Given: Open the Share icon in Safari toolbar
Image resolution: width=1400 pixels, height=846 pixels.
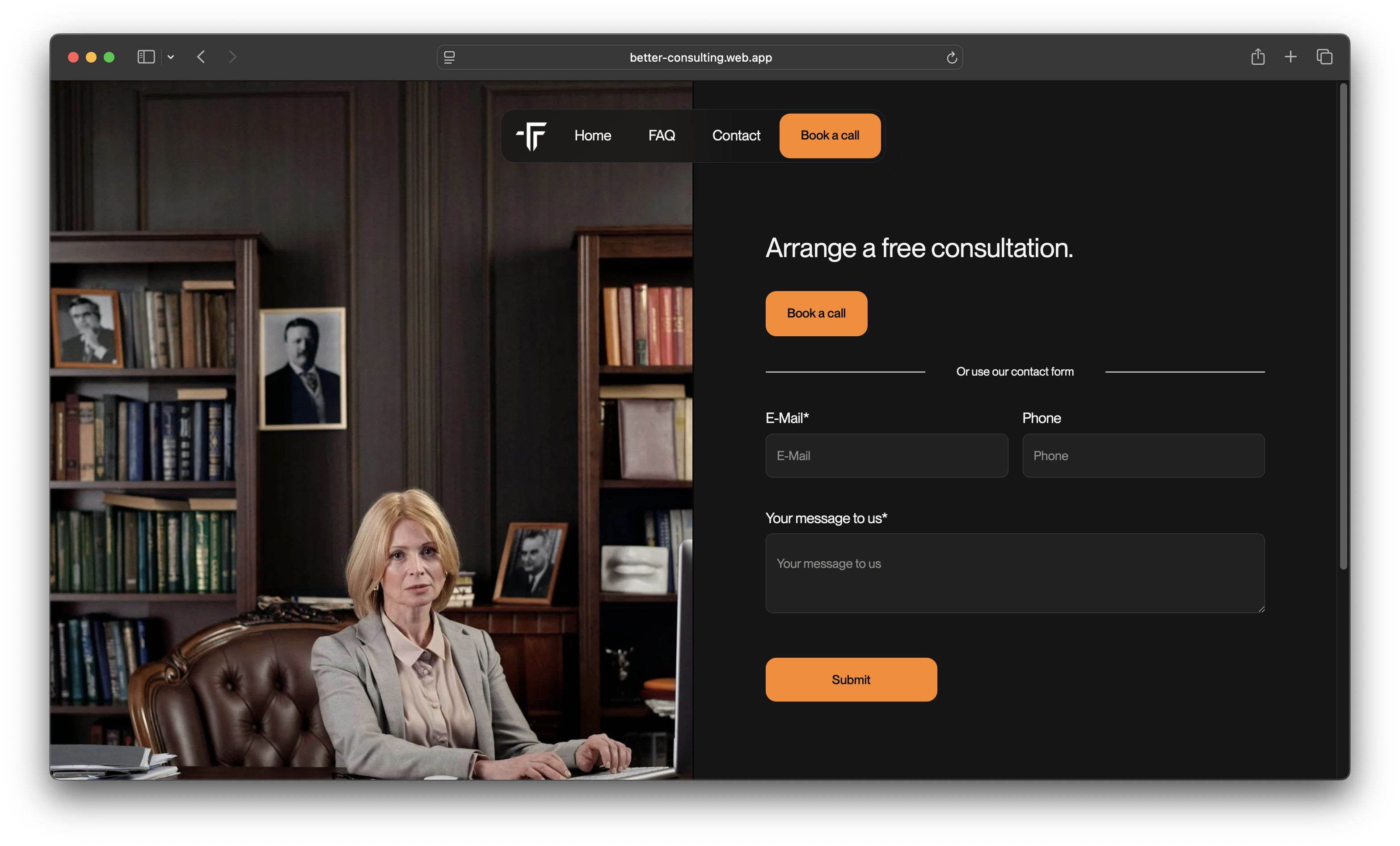Looking at the screenshot, I should click(1257, 56).
